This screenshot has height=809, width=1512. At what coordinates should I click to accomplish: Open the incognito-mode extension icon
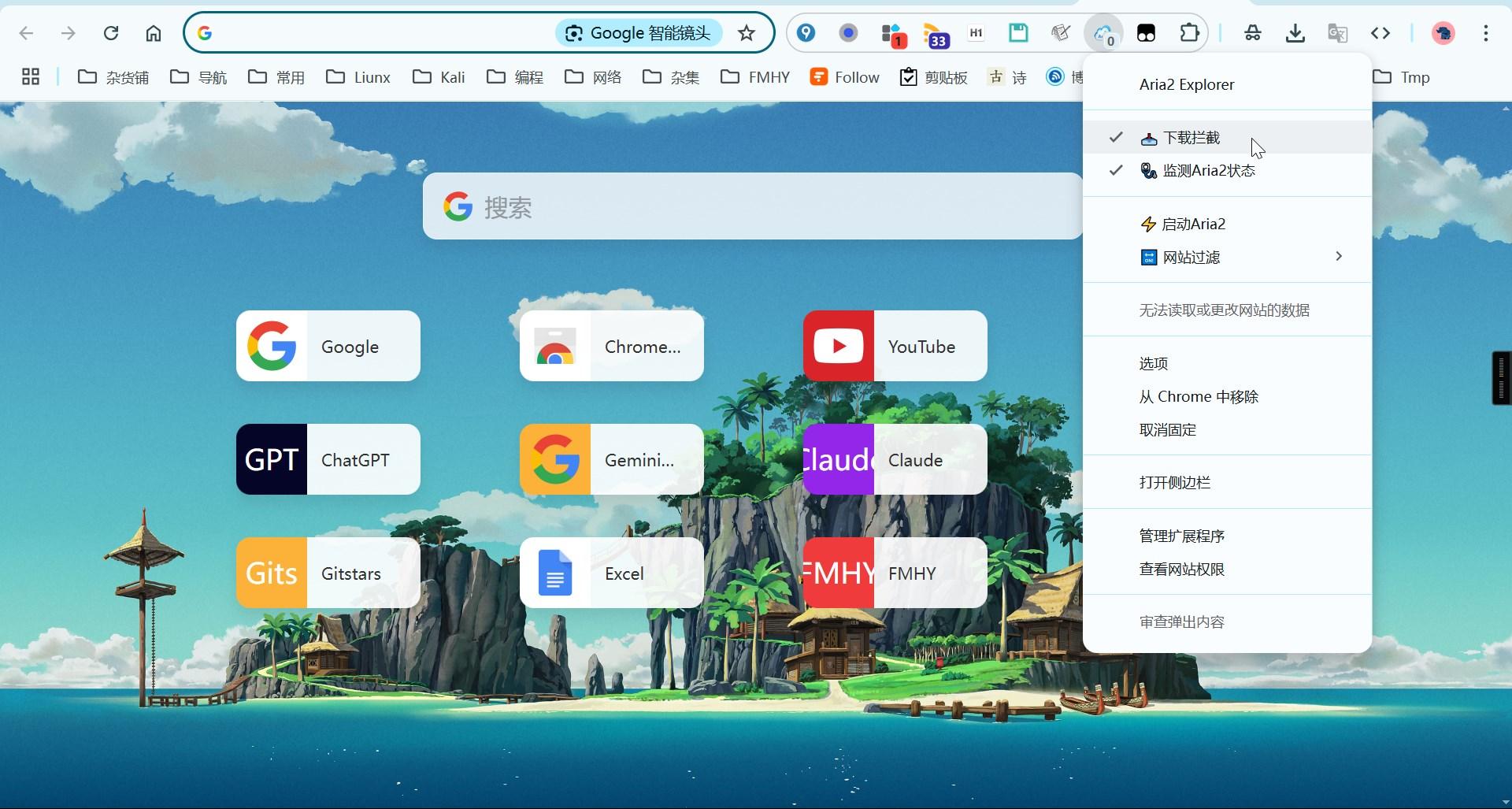[1253, 33]
